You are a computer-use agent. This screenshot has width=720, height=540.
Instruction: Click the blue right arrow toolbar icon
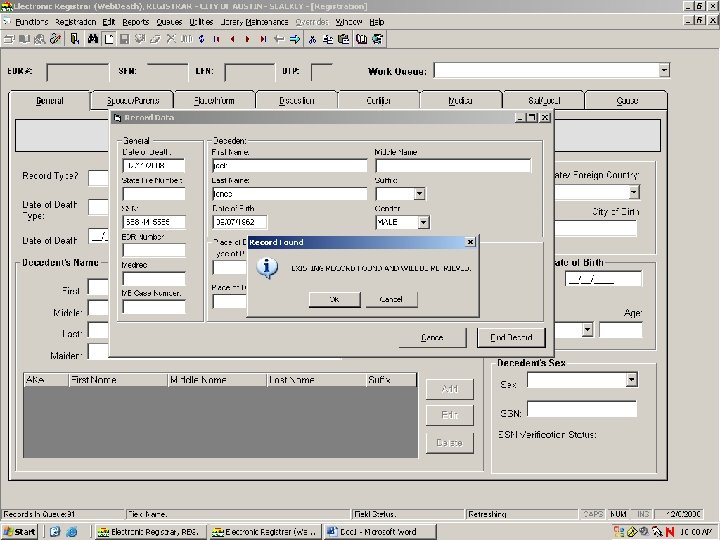tap(295, 39)
